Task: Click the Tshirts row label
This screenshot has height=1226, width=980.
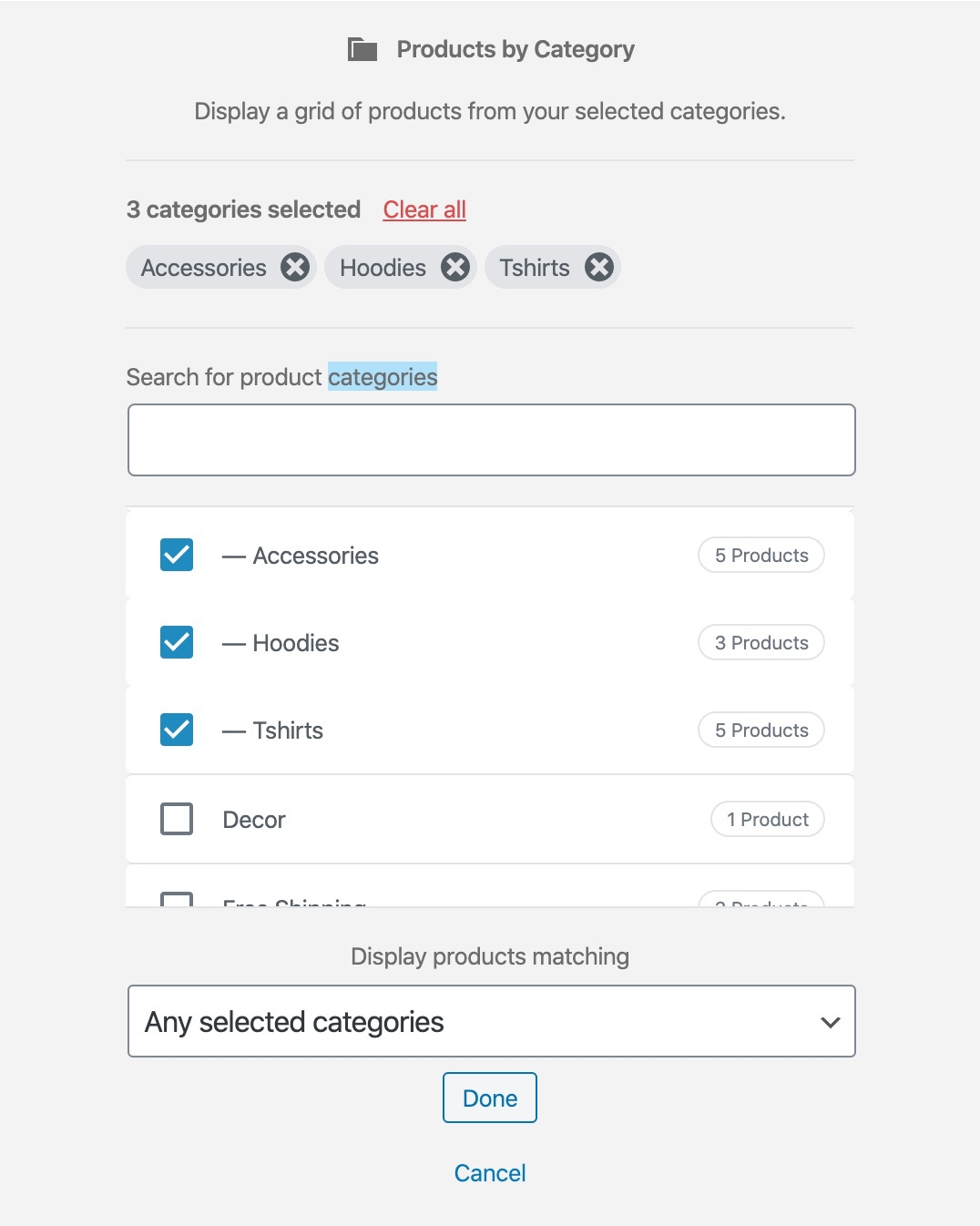Action: click(288, 730)
